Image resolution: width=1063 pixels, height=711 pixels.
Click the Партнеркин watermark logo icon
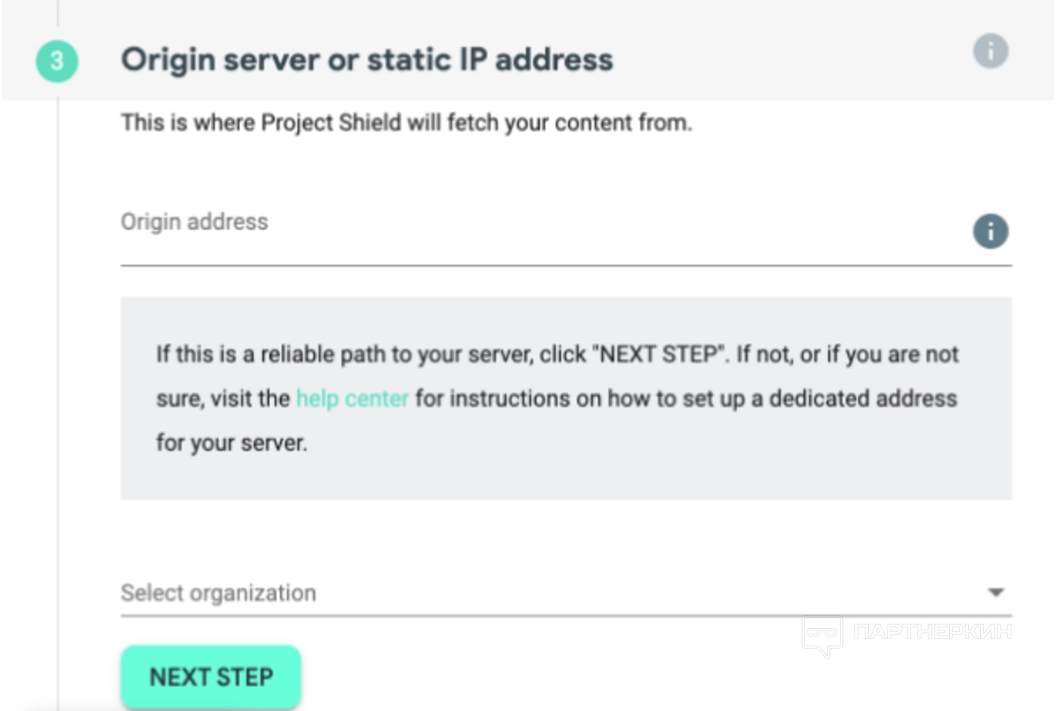(821, 635)
